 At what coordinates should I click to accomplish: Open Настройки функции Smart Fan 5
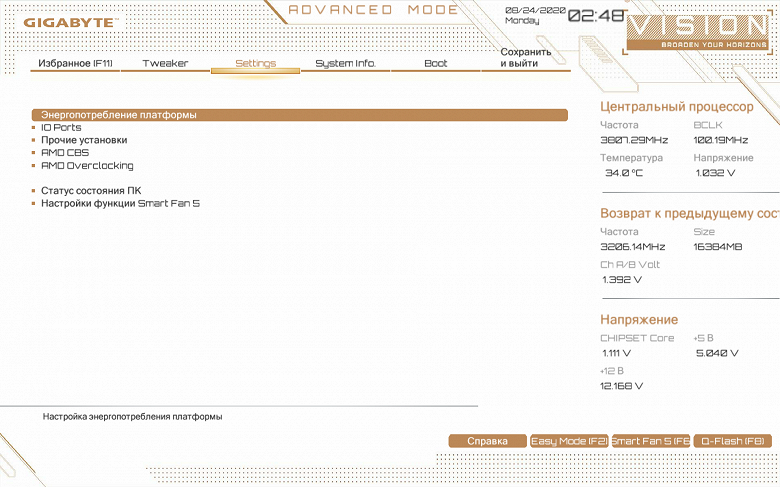pos(120,203)
